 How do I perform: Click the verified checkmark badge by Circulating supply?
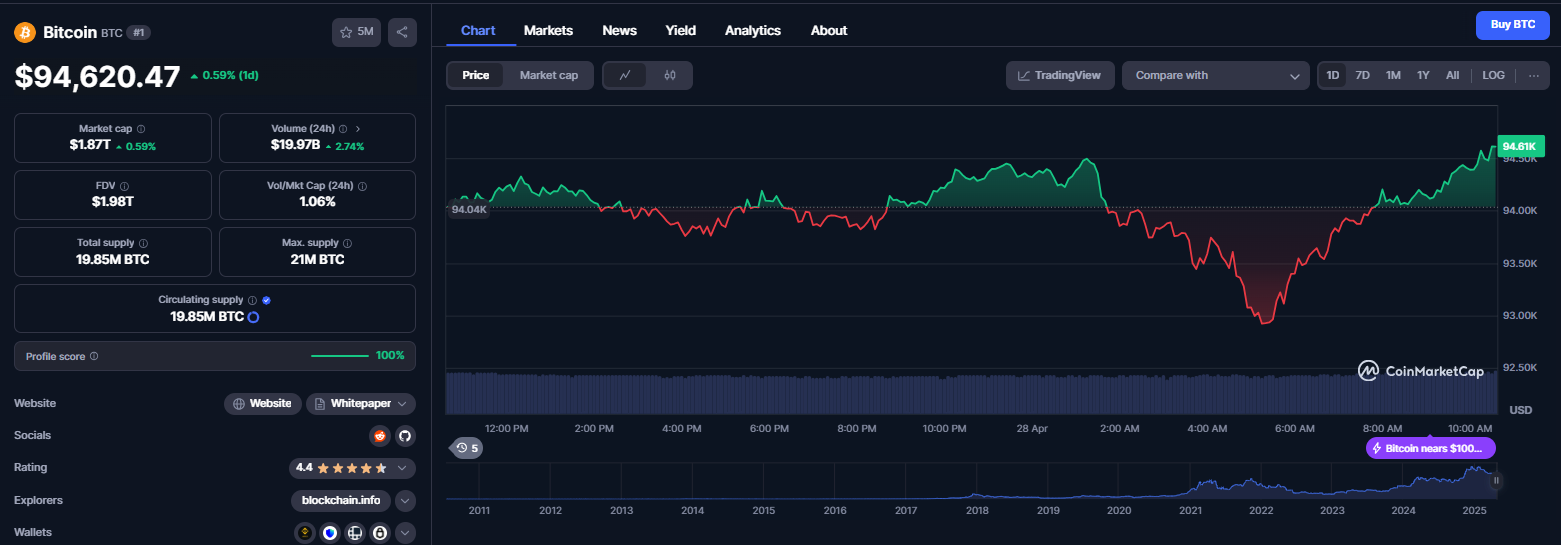(x=266, y=300)
